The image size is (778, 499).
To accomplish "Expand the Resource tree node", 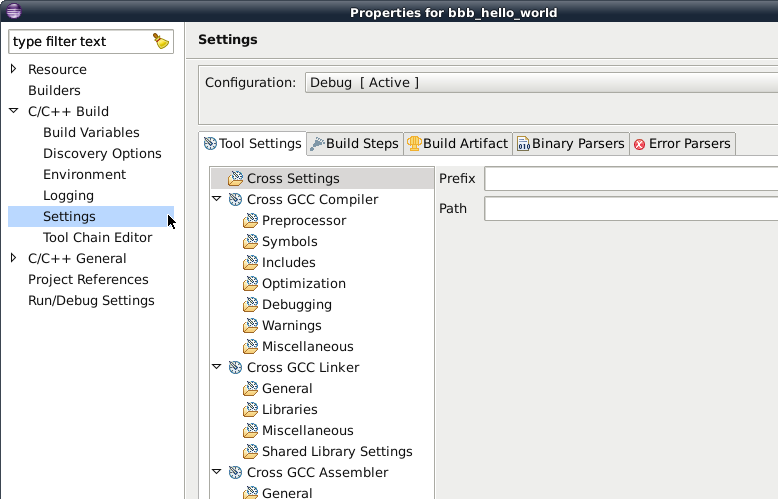I will pyautogui.click(x=14, y=69).
